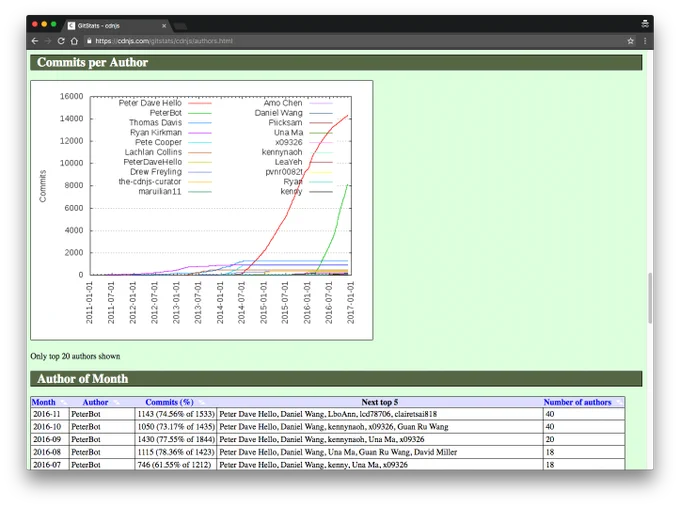Screen dimensions: 680x507
Task: Click number of authors 40 in 2016-11 row
Action: [584, 414]
